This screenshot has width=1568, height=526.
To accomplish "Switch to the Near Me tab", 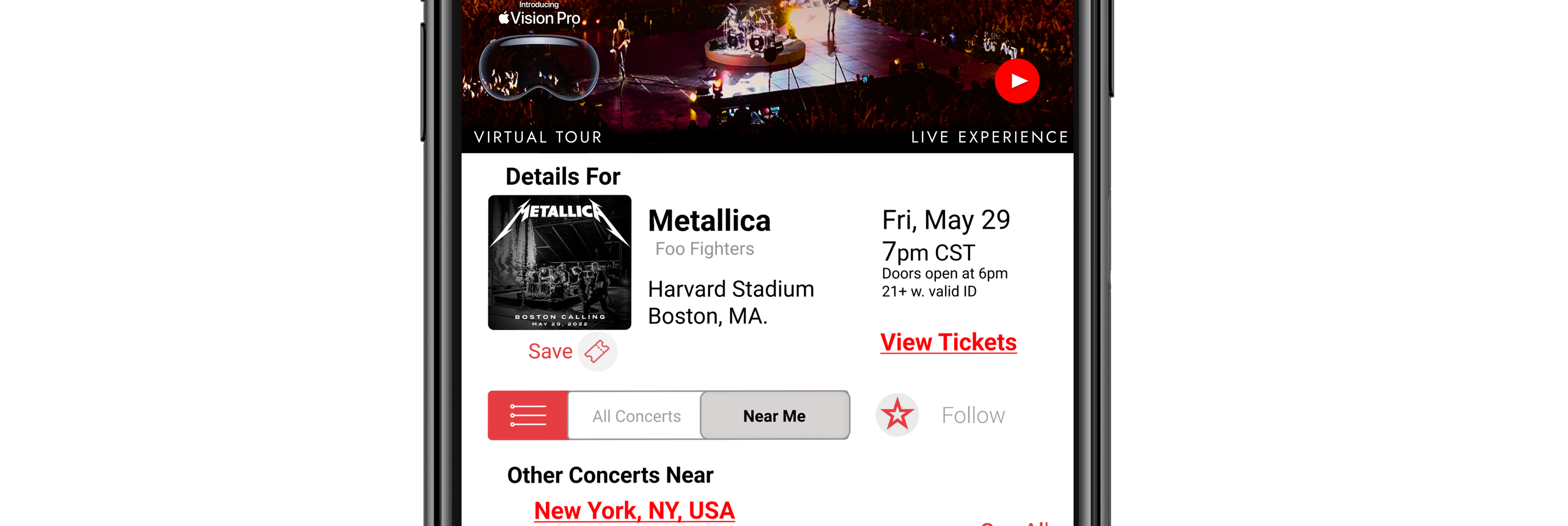I will click(774, 416).
